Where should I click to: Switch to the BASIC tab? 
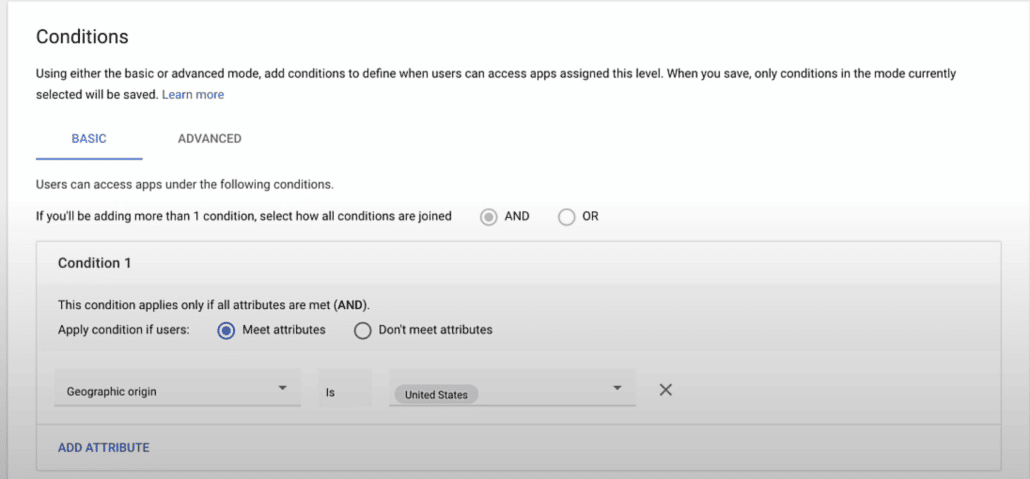[x=89, y=139]
